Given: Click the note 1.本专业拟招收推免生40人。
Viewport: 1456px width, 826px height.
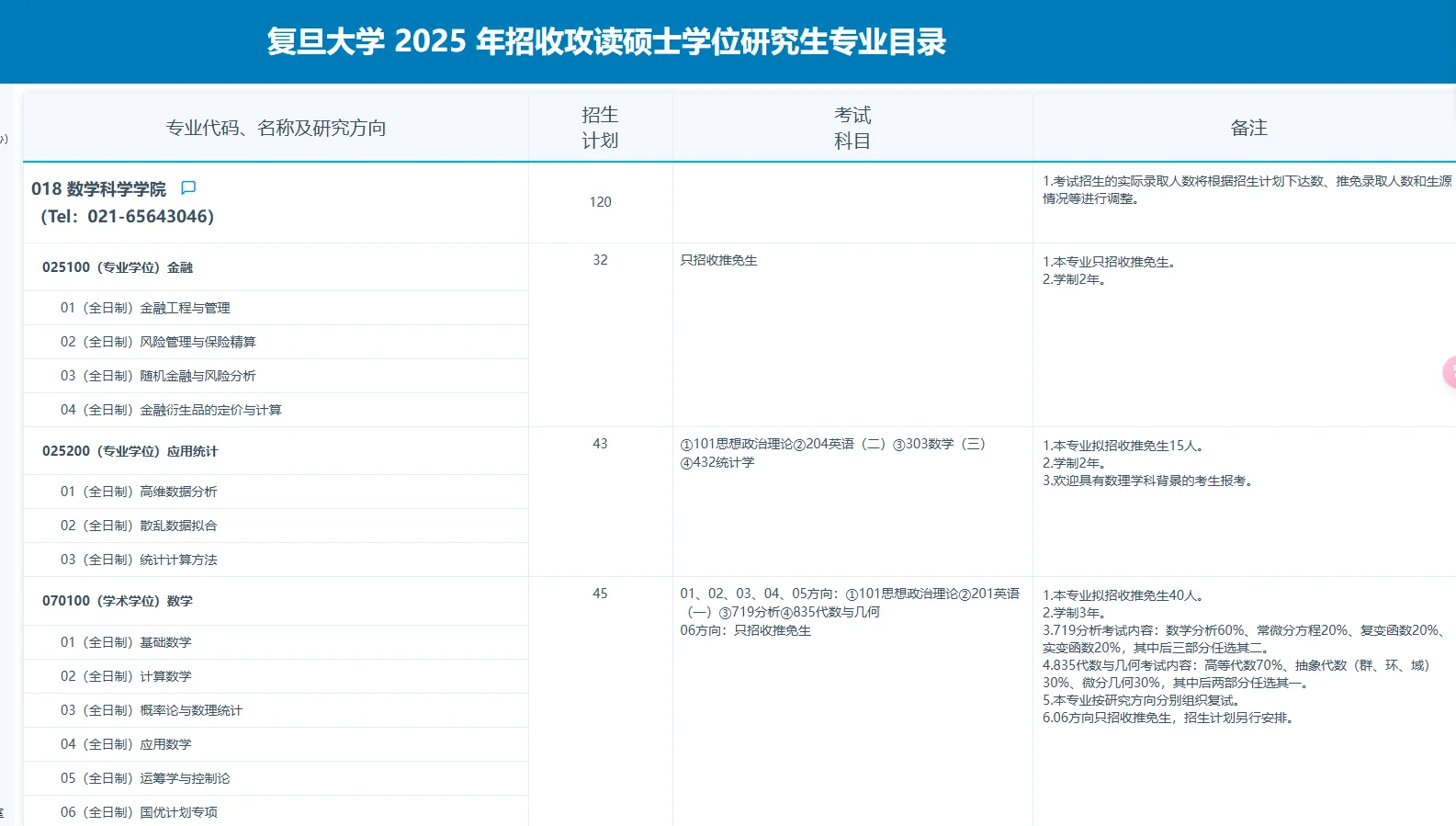Looking at the screenshot, I should click(x=1124, y=595).
